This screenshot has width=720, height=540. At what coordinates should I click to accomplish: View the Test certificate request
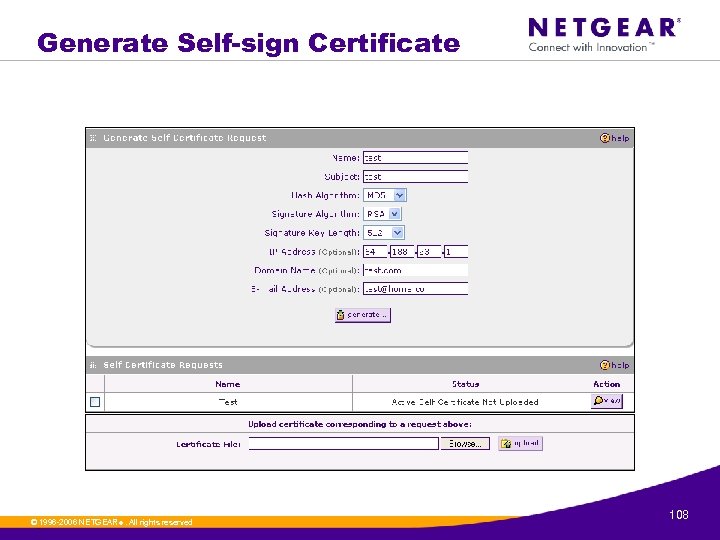coord(607,401)
